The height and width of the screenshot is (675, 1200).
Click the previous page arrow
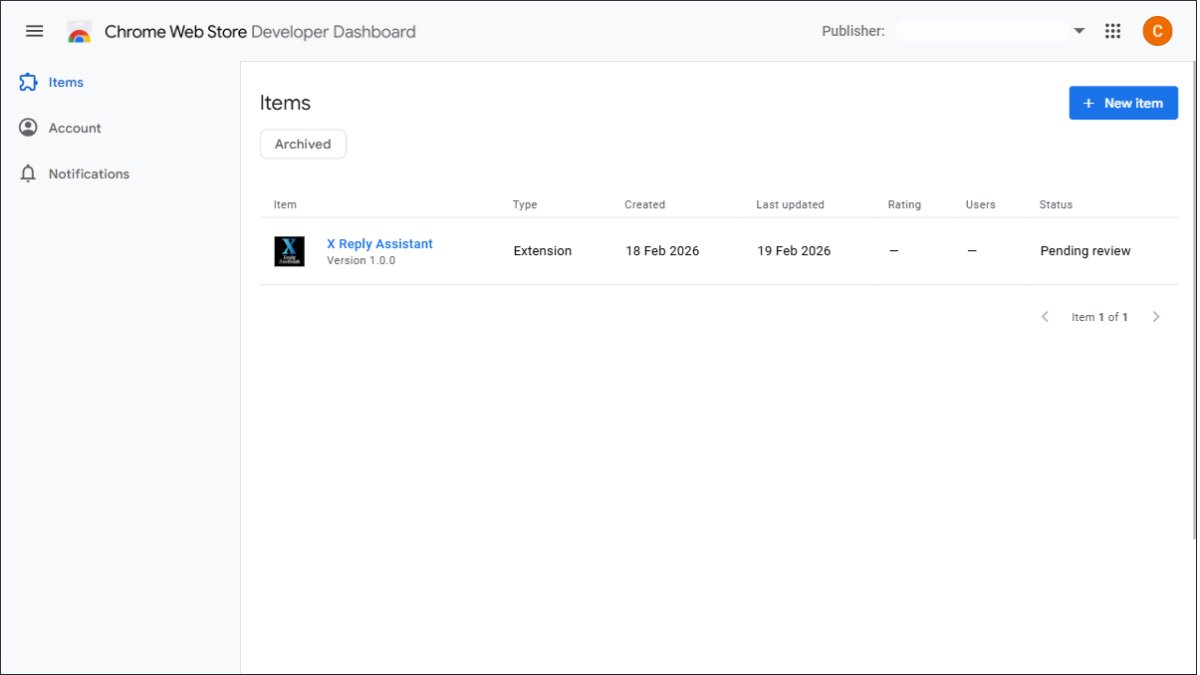click(1044, 316)
